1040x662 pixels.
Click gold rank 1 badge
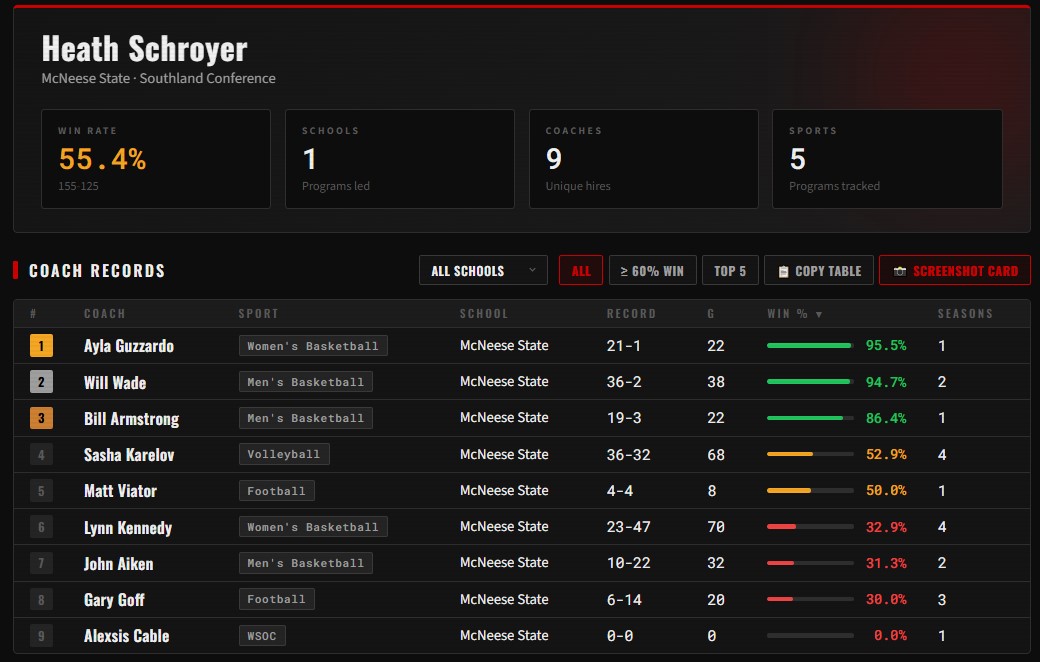tap(41, 346)
